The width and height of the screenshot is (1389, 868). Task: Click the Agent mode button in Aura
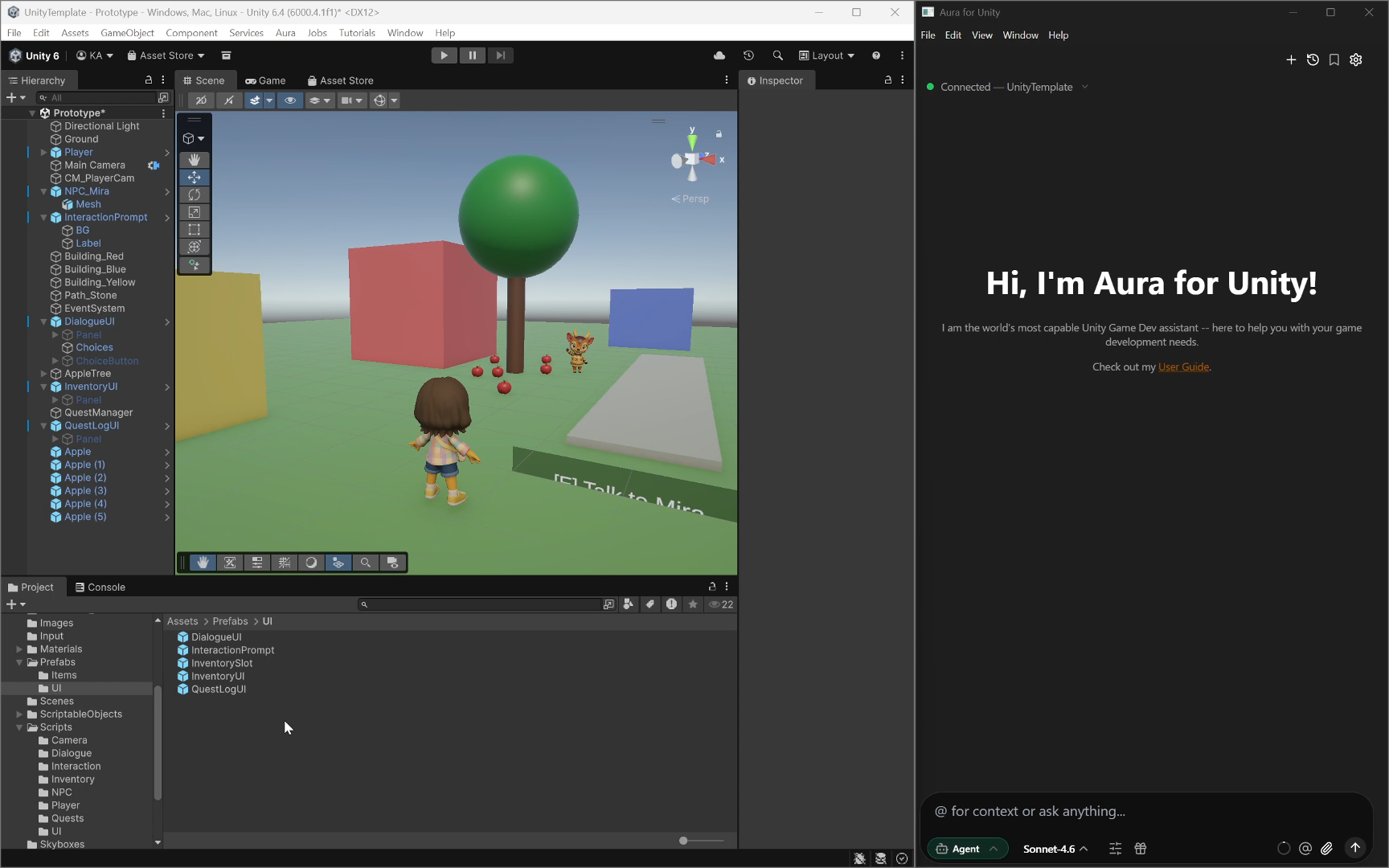967,849
